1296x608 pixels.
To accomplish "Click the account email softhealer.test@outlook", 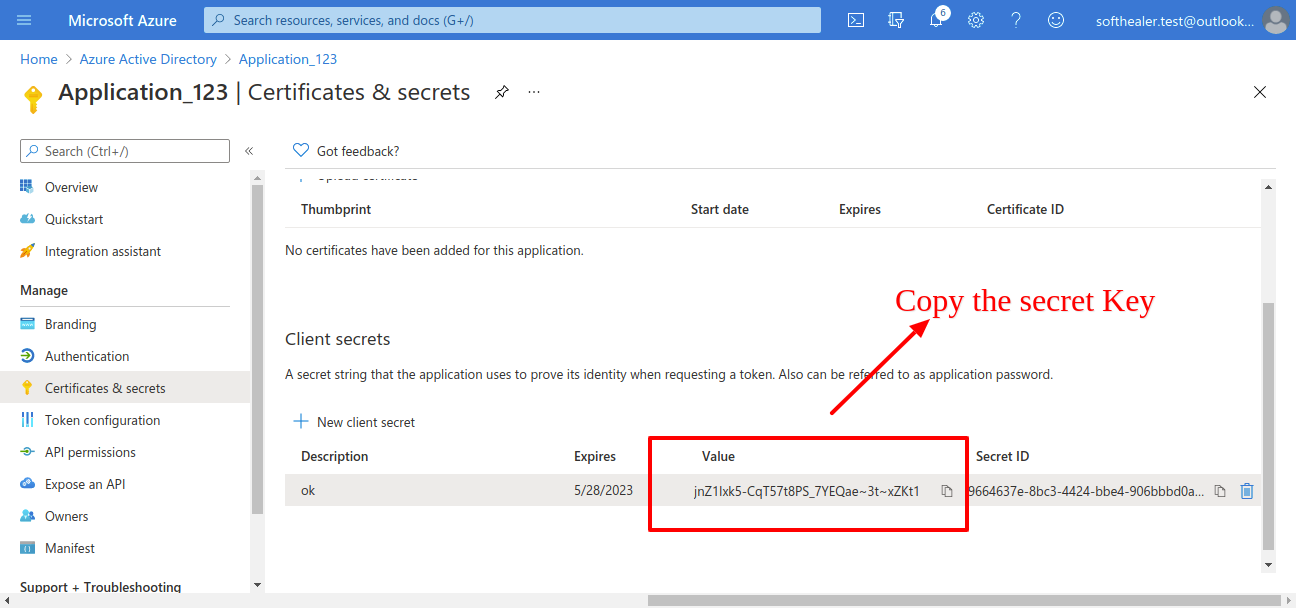I will click(1174, 20).
